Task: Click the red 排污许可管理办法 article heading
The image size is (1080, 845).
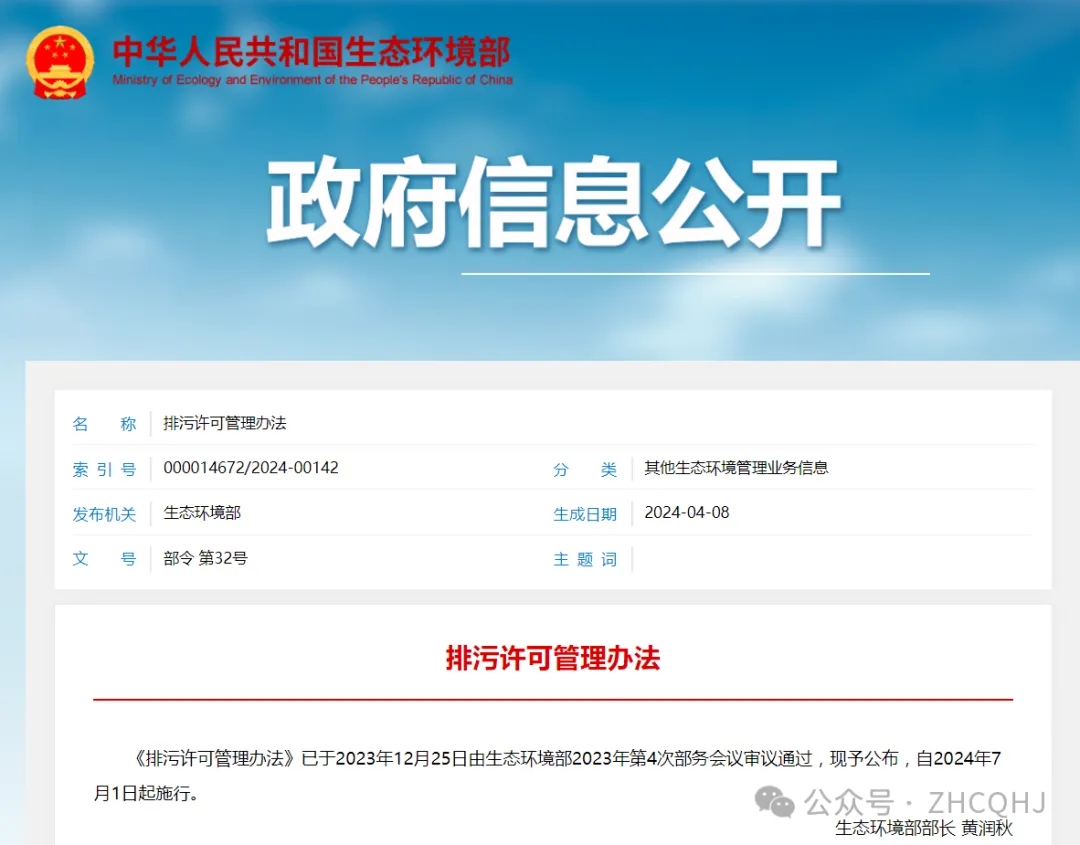Action: click(x=553, y=659)
